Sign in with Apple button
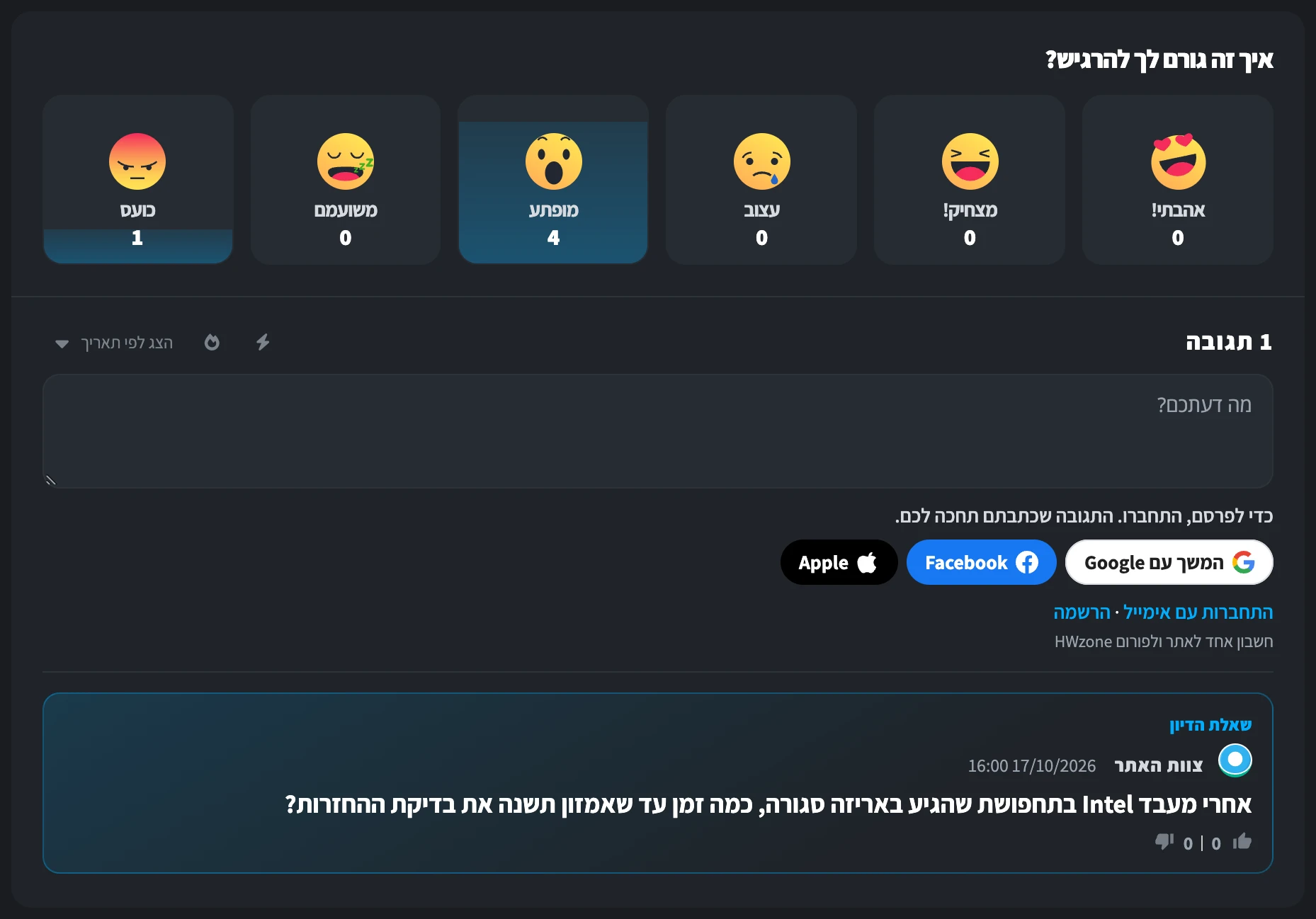This screenshot has height=919, width=1316. (839, 563)
